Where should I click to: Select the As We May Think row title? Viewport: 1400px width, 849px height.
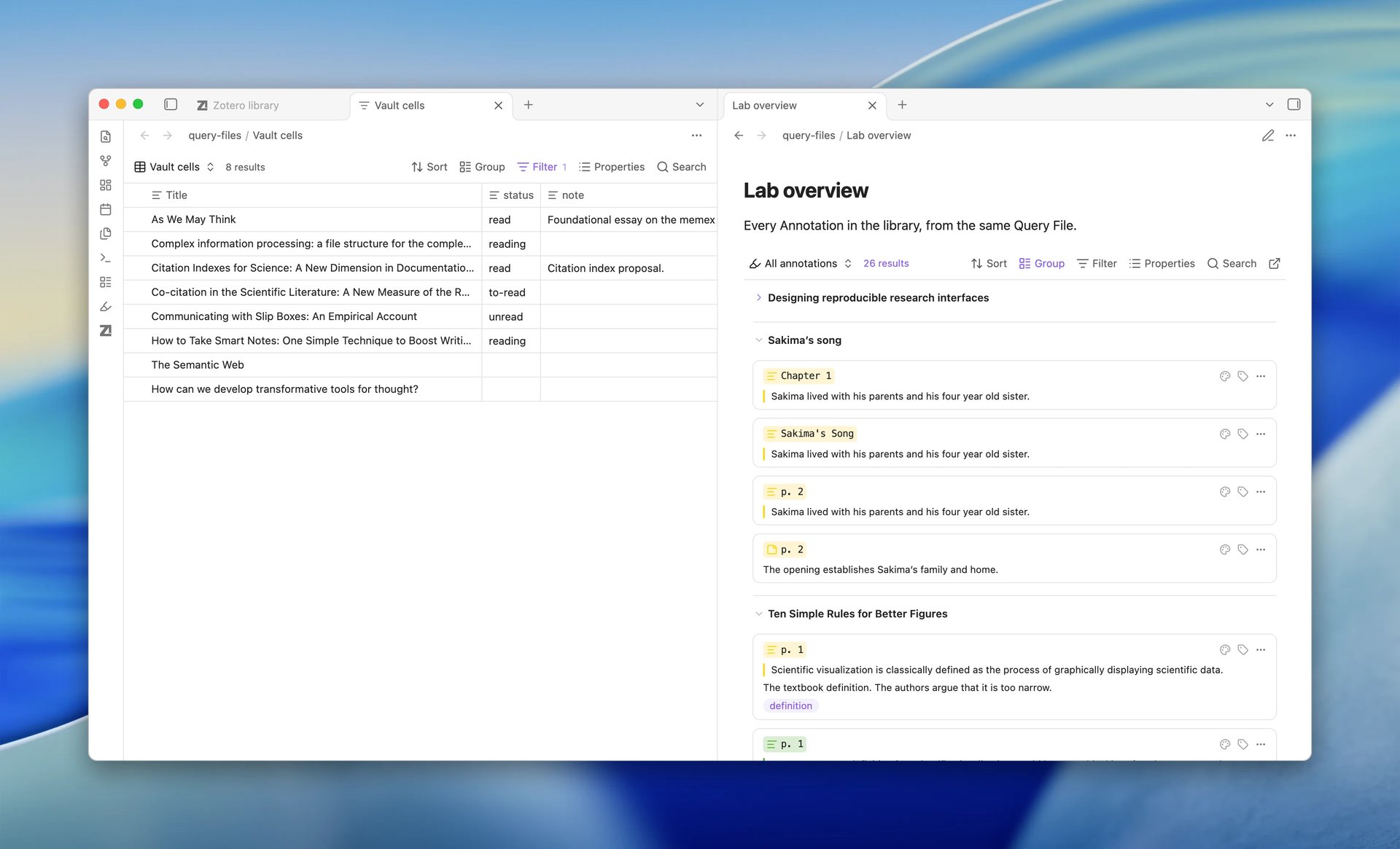(x=193, y=219)
